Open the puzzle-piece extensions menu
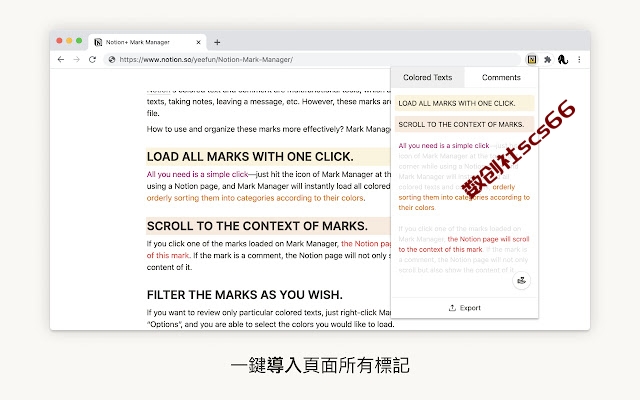The image size is (640, 400). coord(547,60)
